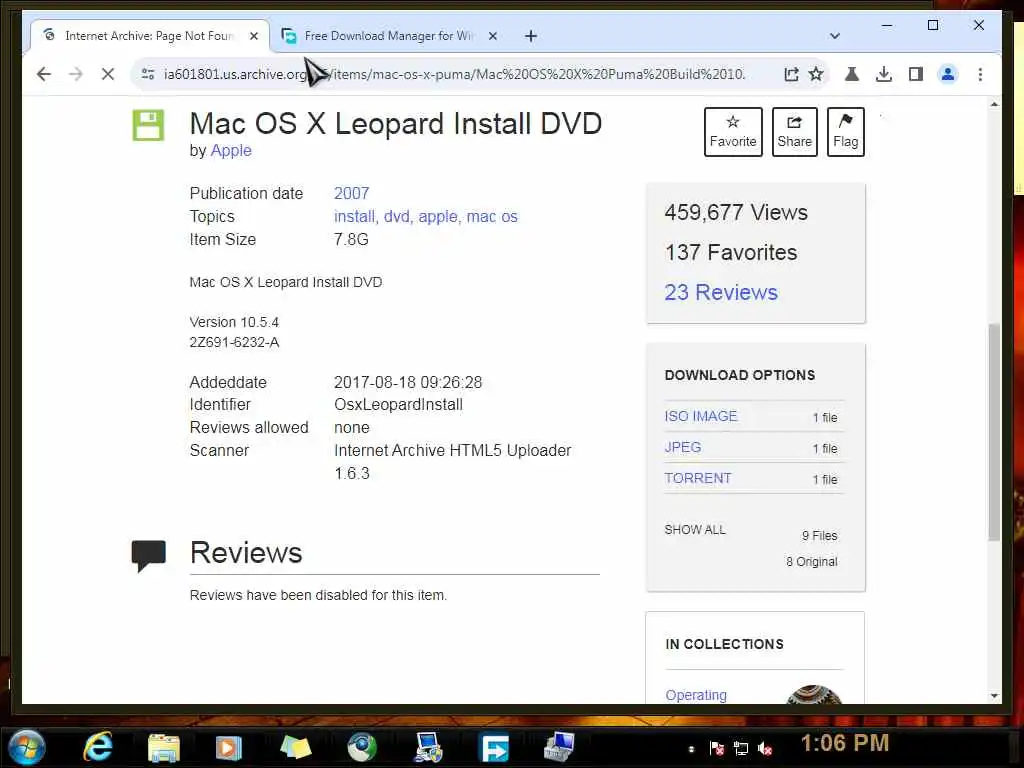Click the Operating collection thumbnail image
Screen dimensions: 1024x768
pos(814,695)
